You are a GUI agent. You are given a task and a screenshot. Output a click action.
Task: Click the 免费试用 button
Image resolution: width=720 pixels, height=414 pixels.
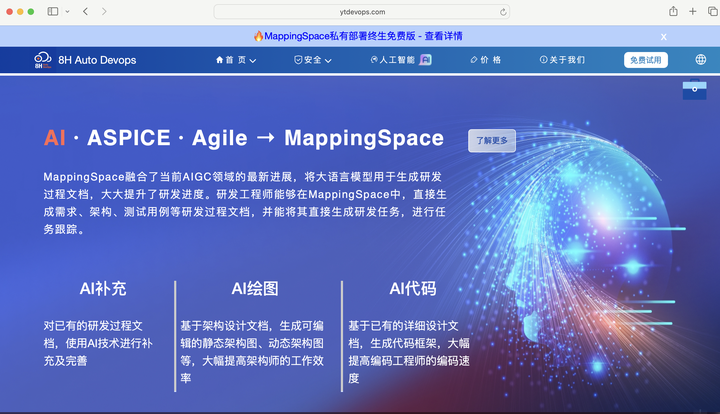point(646,60)
